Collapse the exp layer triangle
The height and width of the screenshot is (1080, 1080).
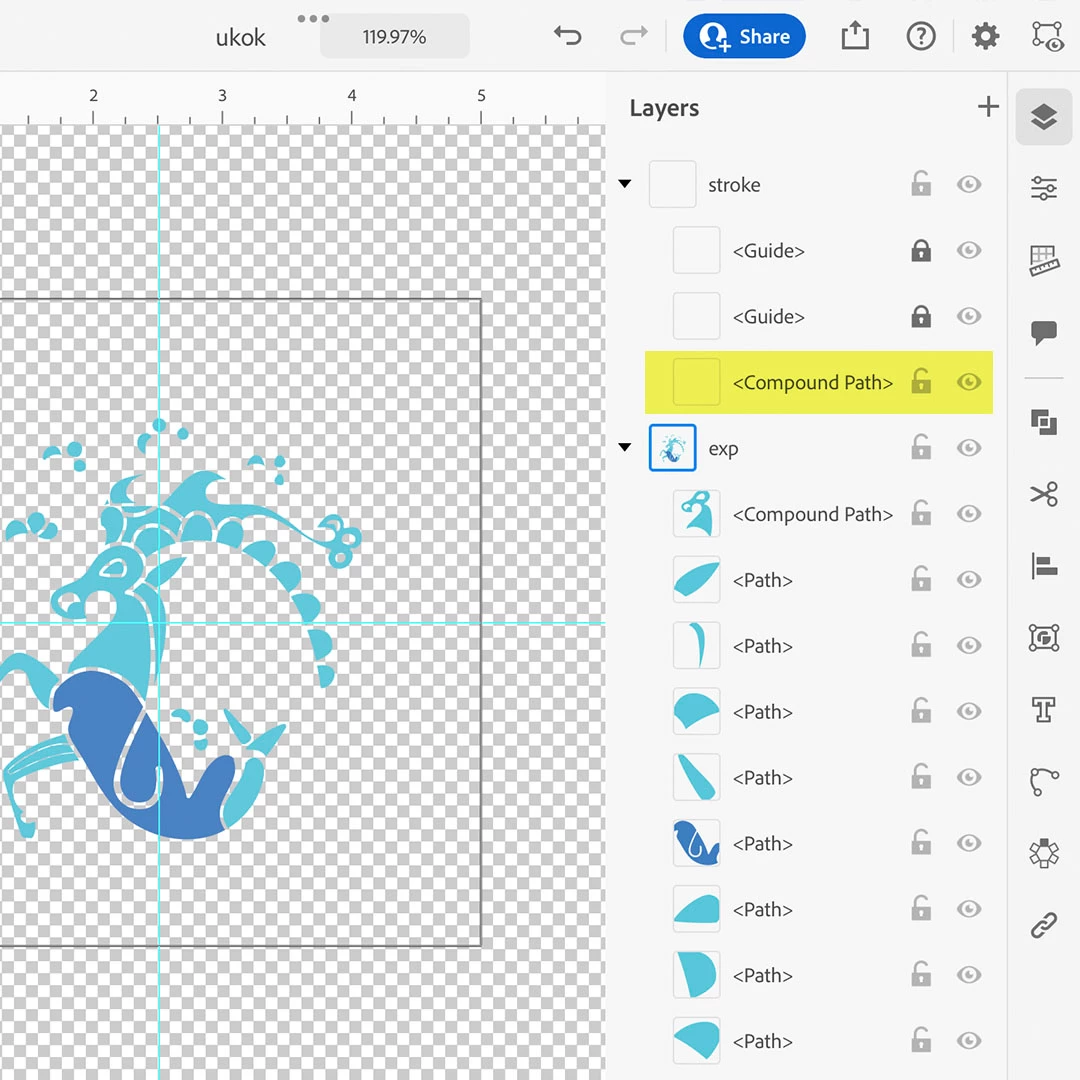625,448
